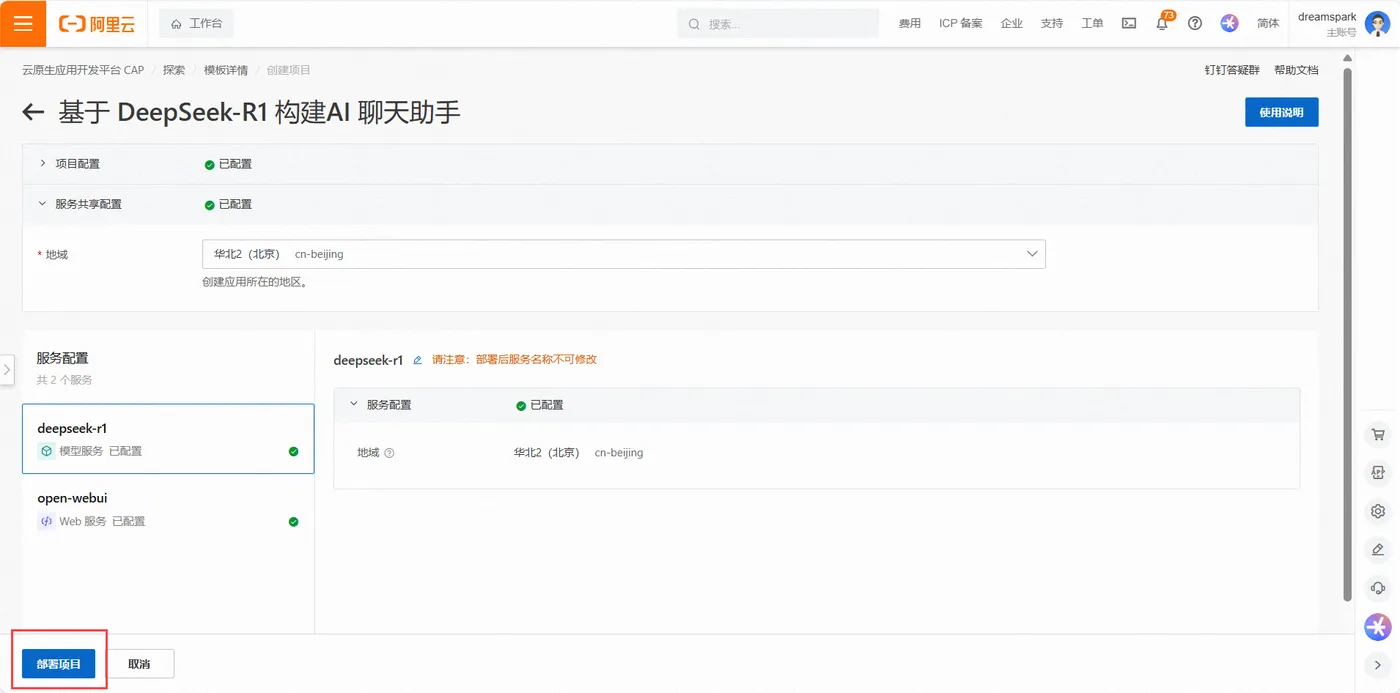This screenshot has width=1400, height=693.
Task: Collapse the right sidebar chevron
Action: 1378,665
